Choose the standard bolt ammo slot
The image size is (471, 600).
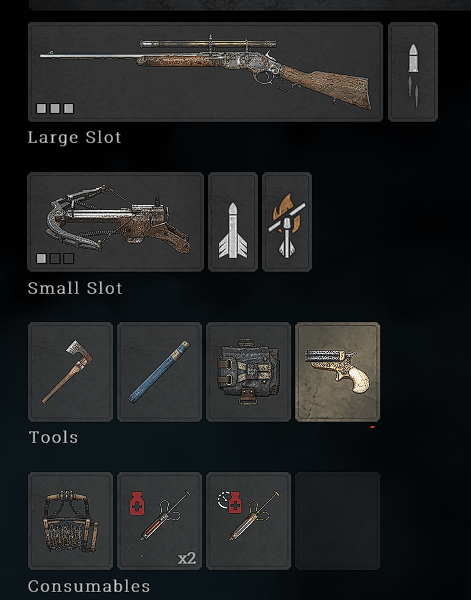point(233,222)
